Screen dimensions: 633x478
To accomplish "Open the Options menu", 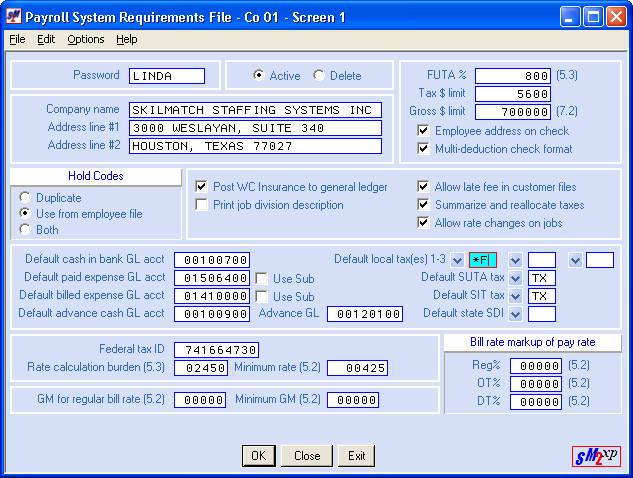I will [86, 39].
